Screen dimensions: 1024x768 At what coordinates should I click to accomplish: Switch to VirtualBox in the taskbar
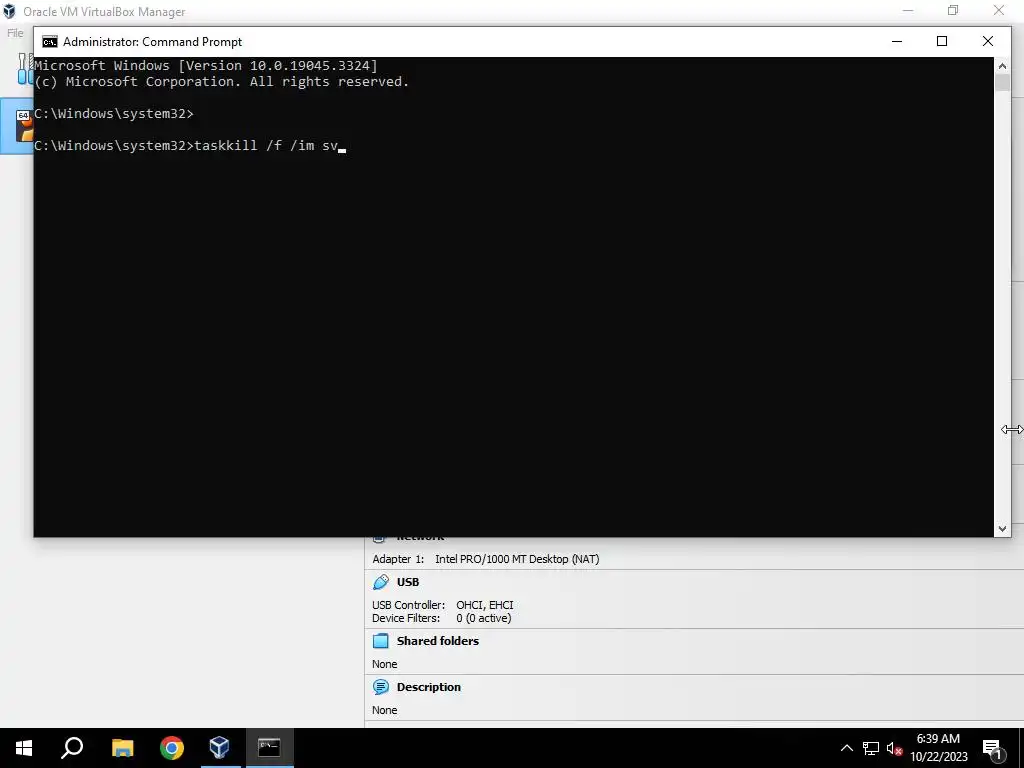(x=219, y=748)
